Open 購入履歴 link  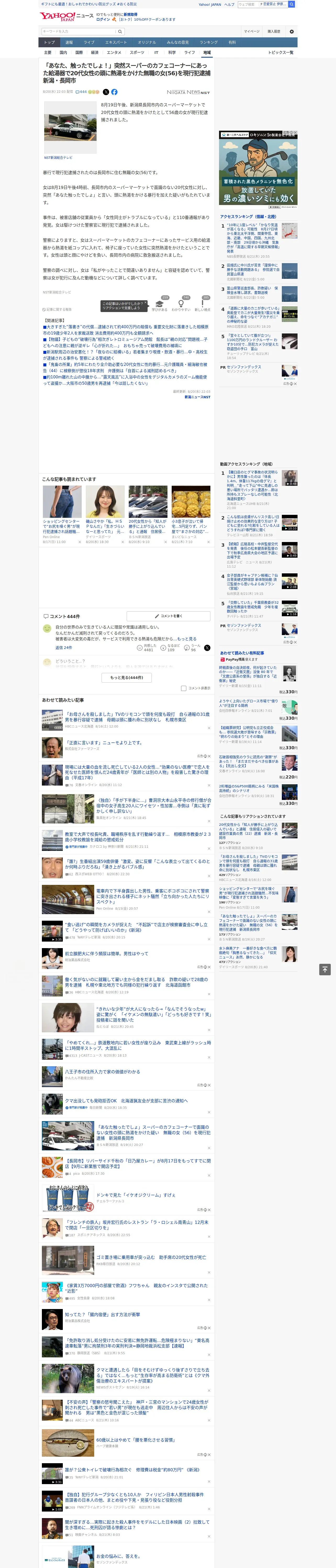click(x=274, y=31)
